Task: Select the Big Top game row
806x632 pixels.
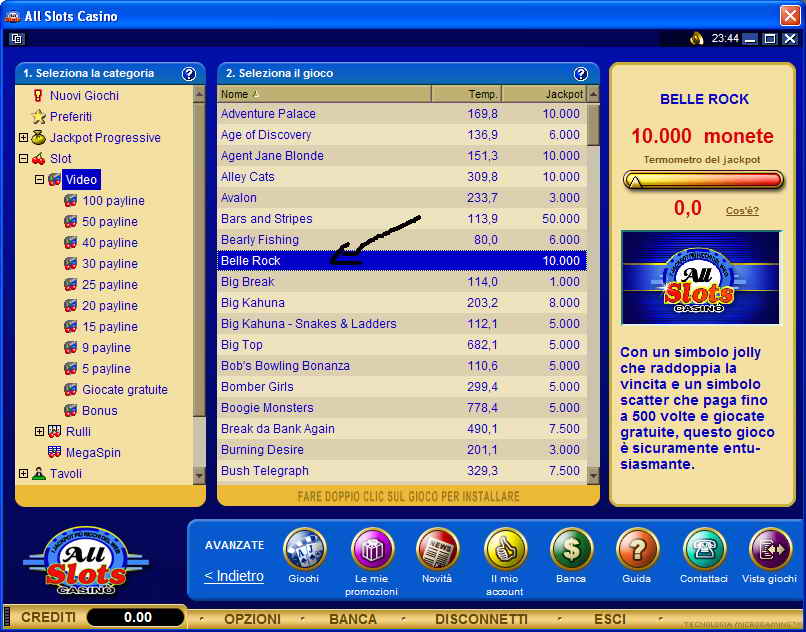Action: click(x=402, y=345)
